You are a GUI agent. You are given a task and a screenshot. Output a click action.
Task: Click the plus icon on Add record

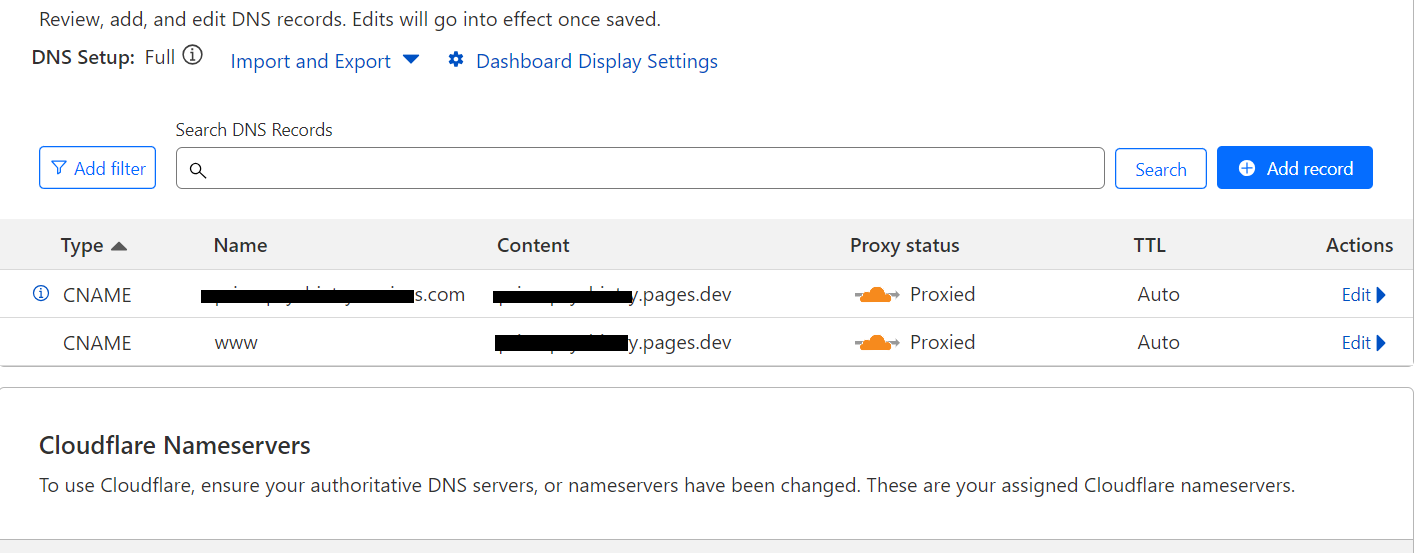pyautogui.click(x=1247, y=168)
